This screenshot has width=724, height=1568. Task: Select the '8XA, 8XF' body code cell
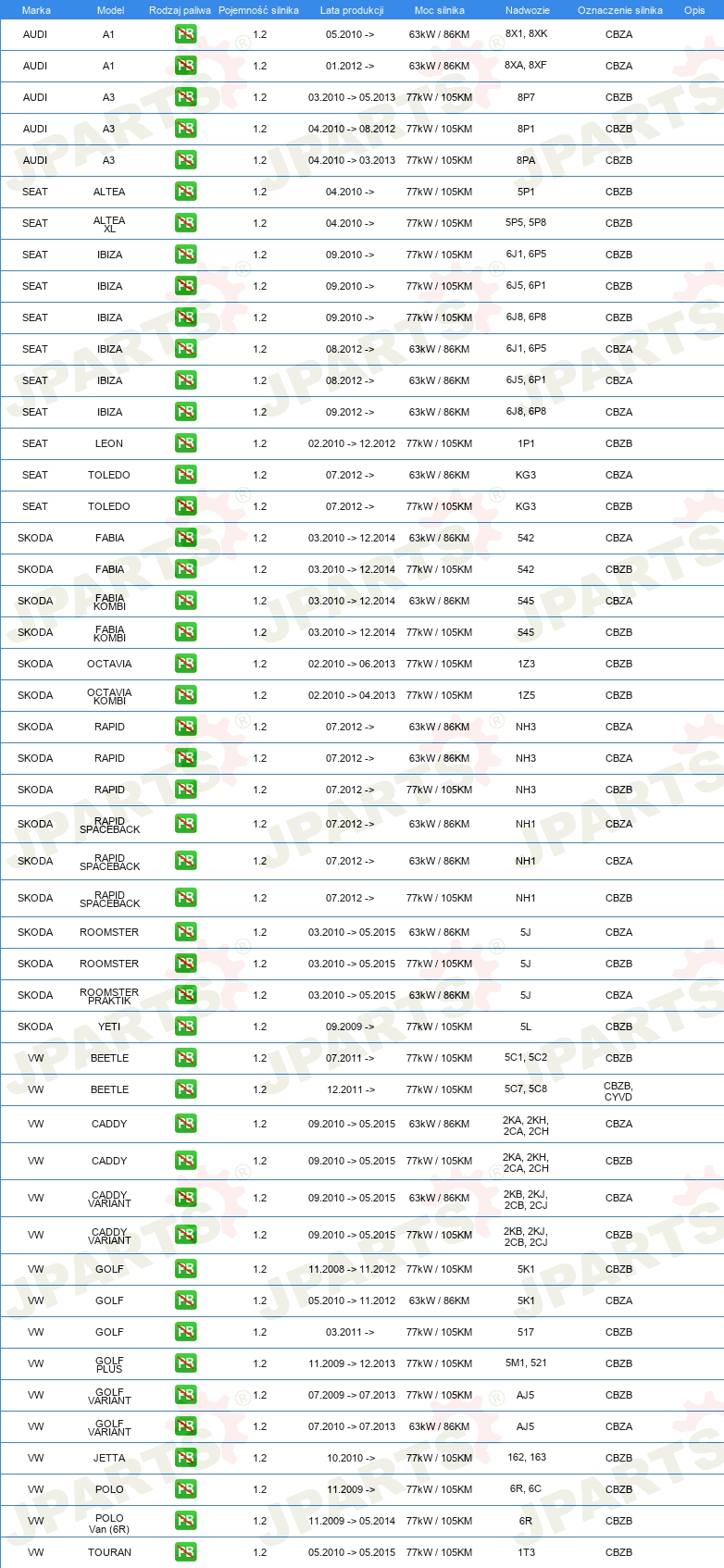(x=526, y=65)
